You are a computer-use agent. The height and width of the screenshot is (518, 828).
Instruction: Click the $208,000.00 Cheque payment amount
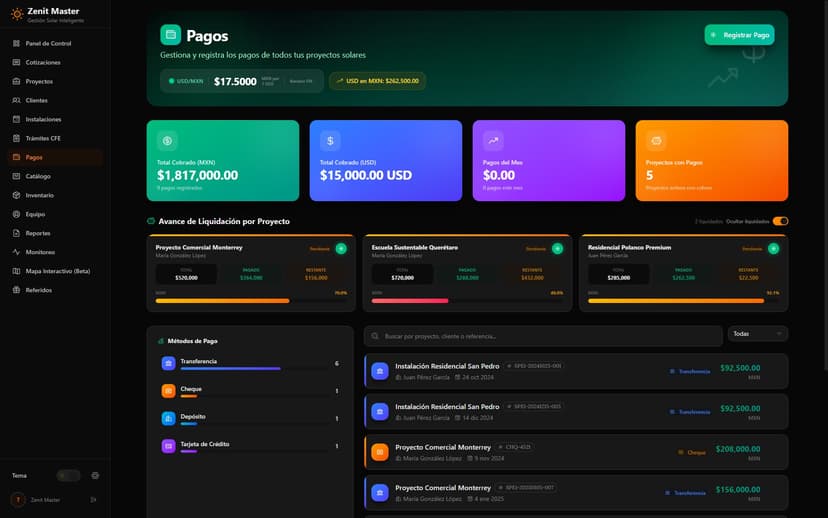pyautogui.click(x=738, y=449)
